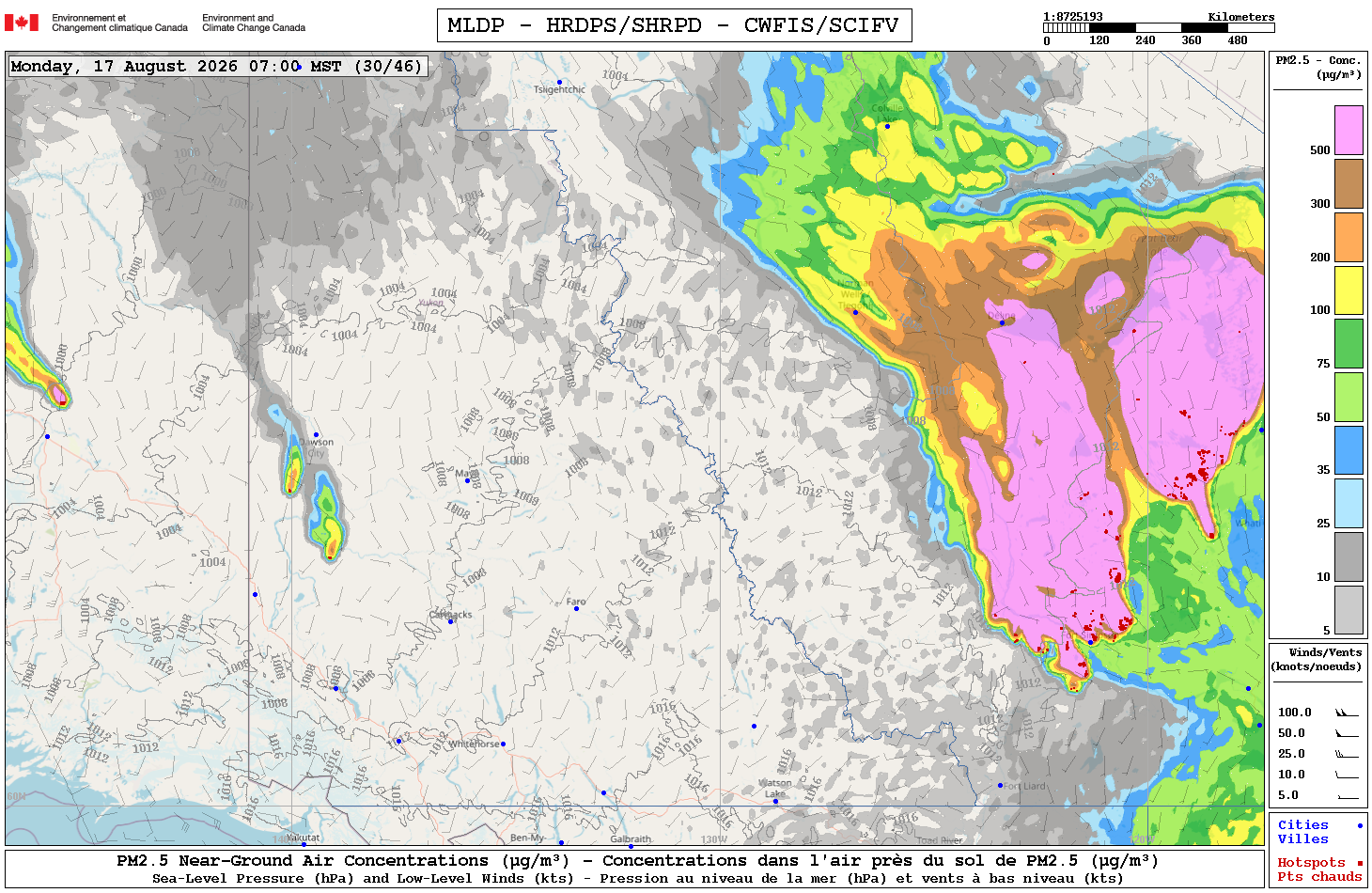1372x893 pixels.
Task: Click the 480 value on scale bar
Action: coord(1238,40)
